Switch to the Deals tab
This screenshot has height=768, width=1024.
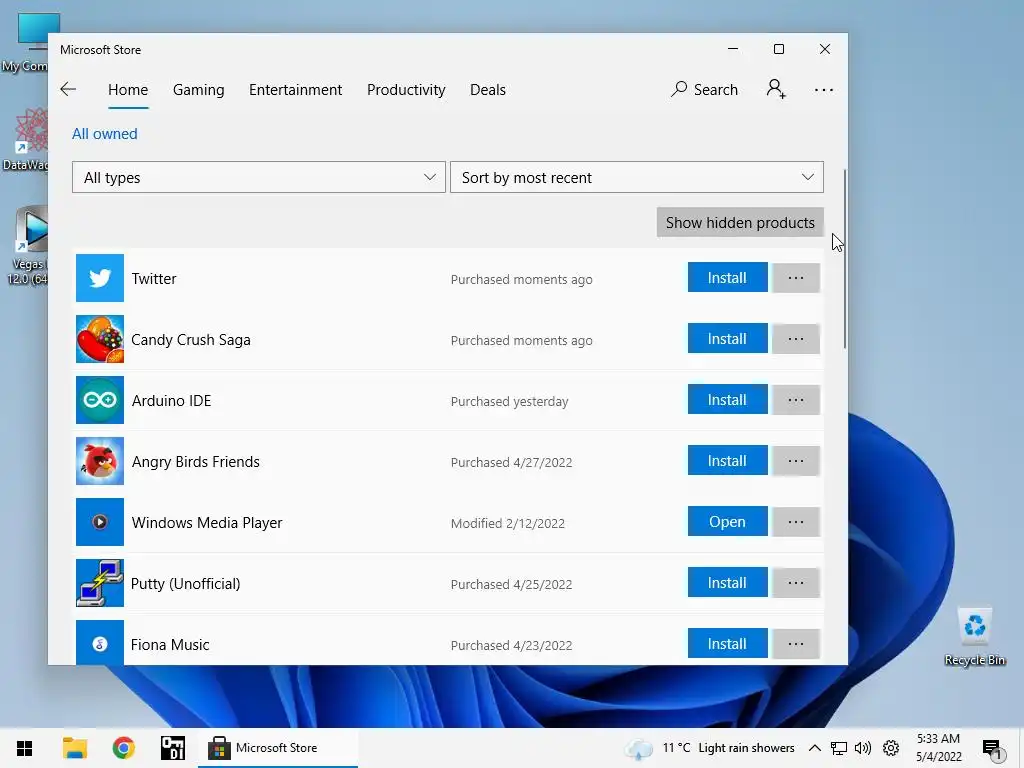tap(488, 89)
